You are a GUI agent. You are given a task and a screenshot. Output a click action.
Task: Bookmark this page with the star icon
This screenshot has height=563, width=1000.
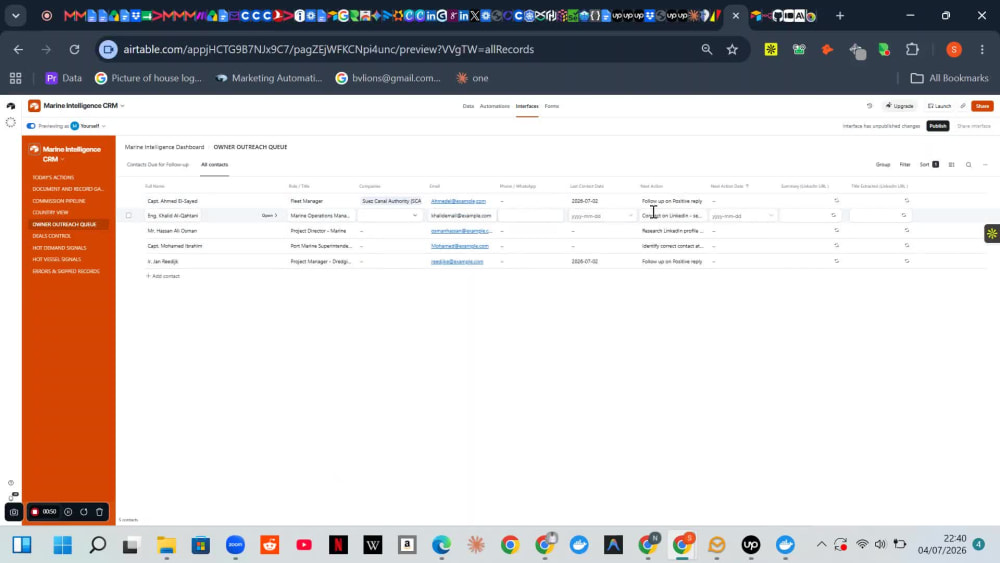732,49
